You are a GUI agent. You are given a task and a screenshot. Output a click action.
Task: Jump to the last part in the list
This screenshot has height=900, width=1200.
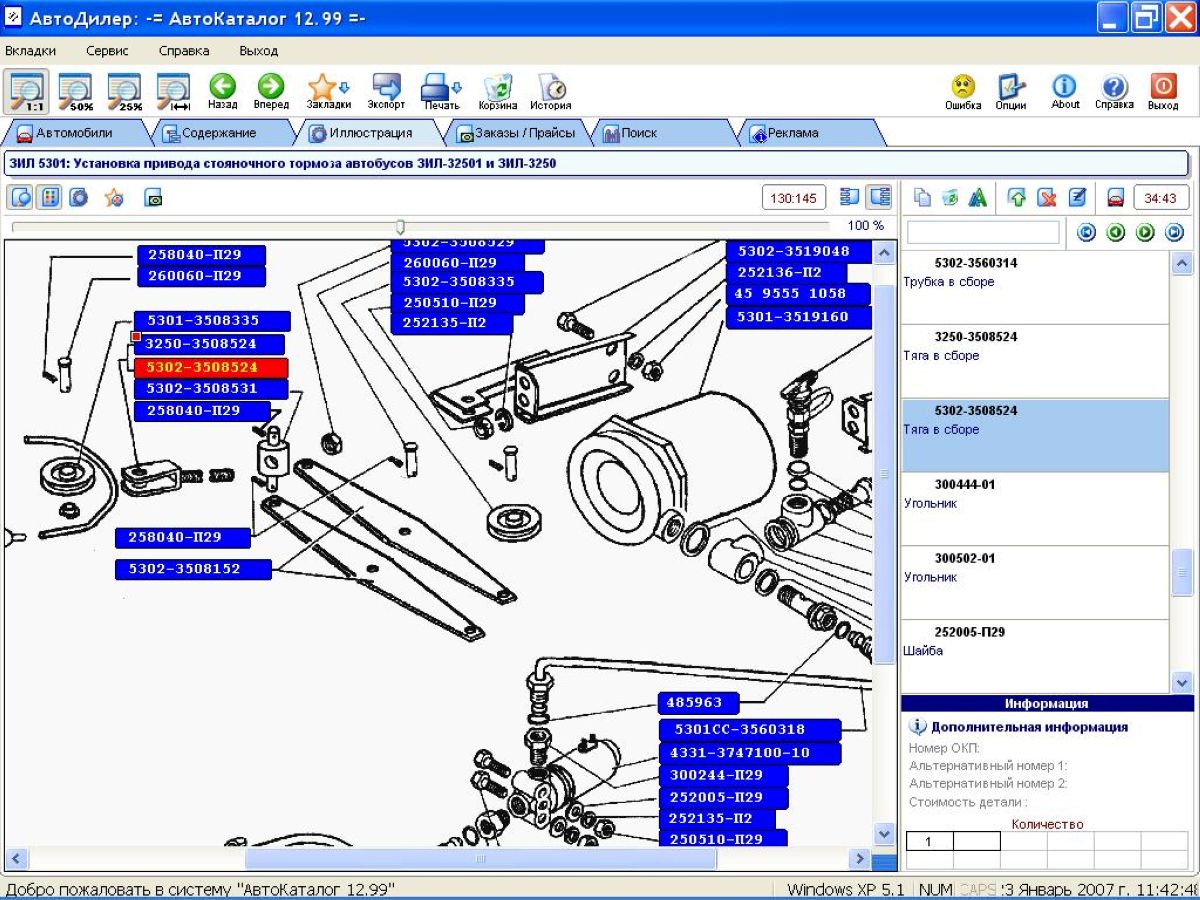click(x=1174, y=233)
